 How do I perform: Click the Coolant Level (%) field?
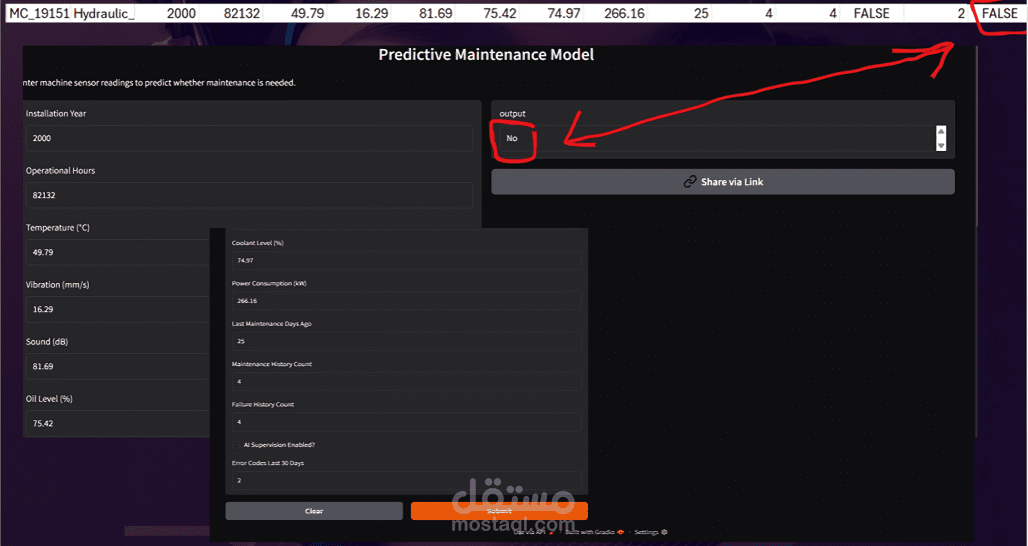tap(406, 260)
